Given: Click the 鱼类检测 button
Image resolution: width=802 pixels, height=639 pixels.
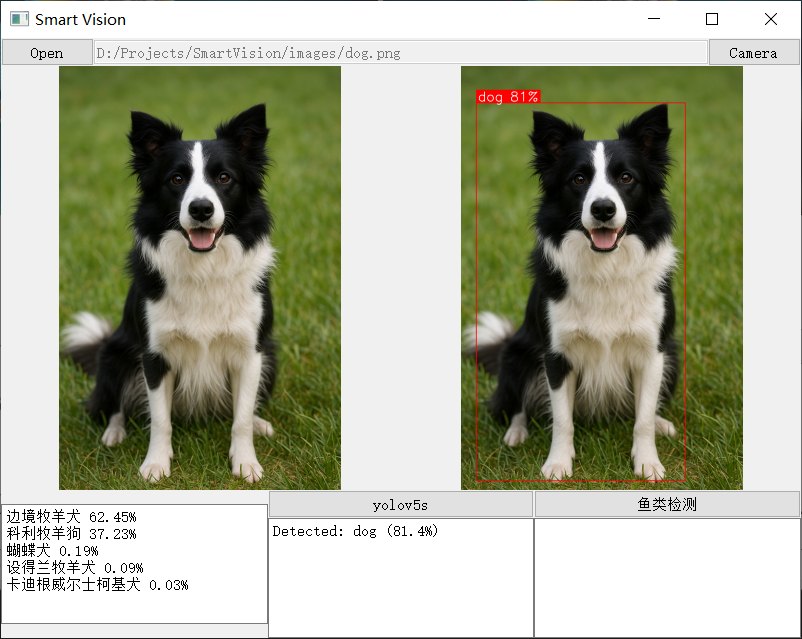Looking at the screenshot, I should (x=667, y=505).
